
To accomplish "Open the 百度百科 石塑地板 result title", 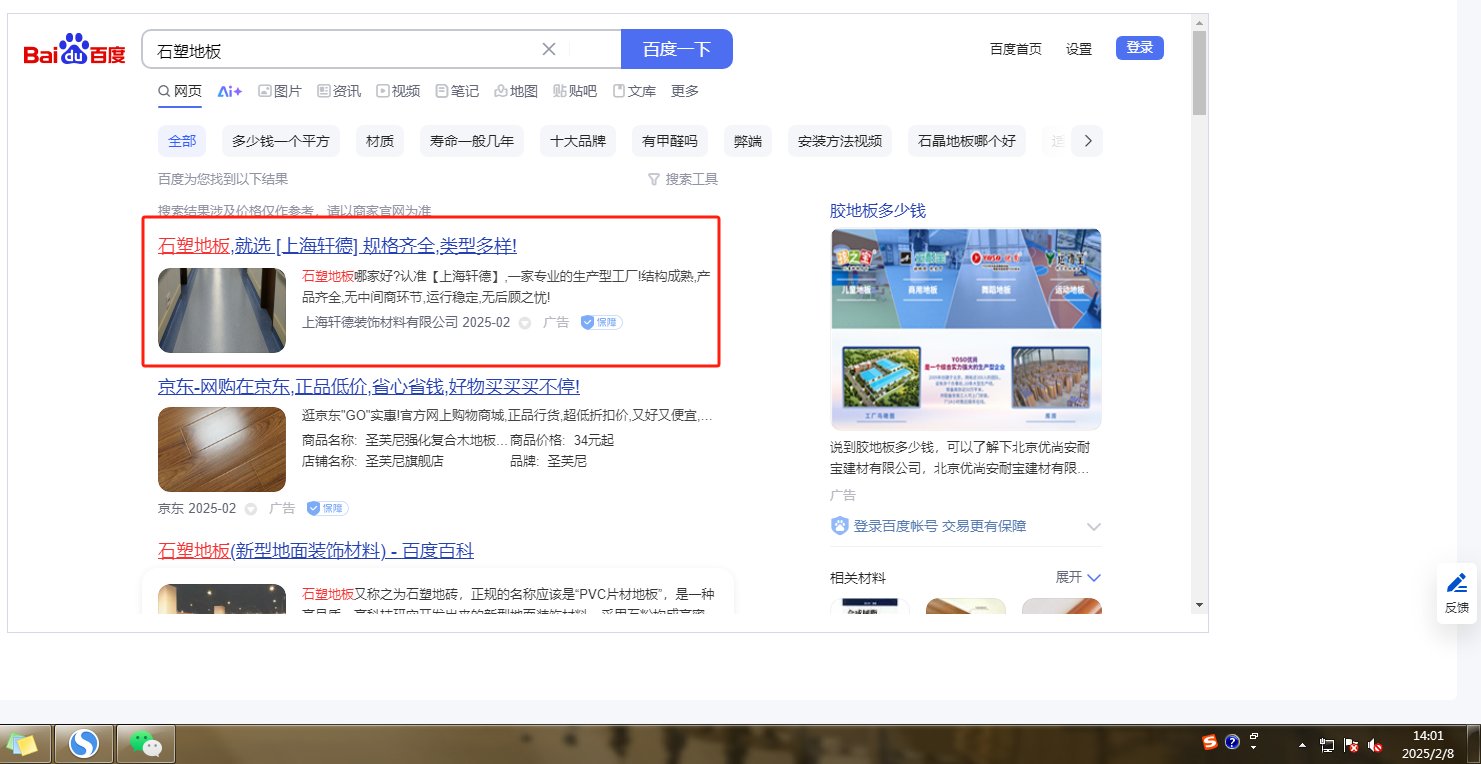I will (316, 551).
